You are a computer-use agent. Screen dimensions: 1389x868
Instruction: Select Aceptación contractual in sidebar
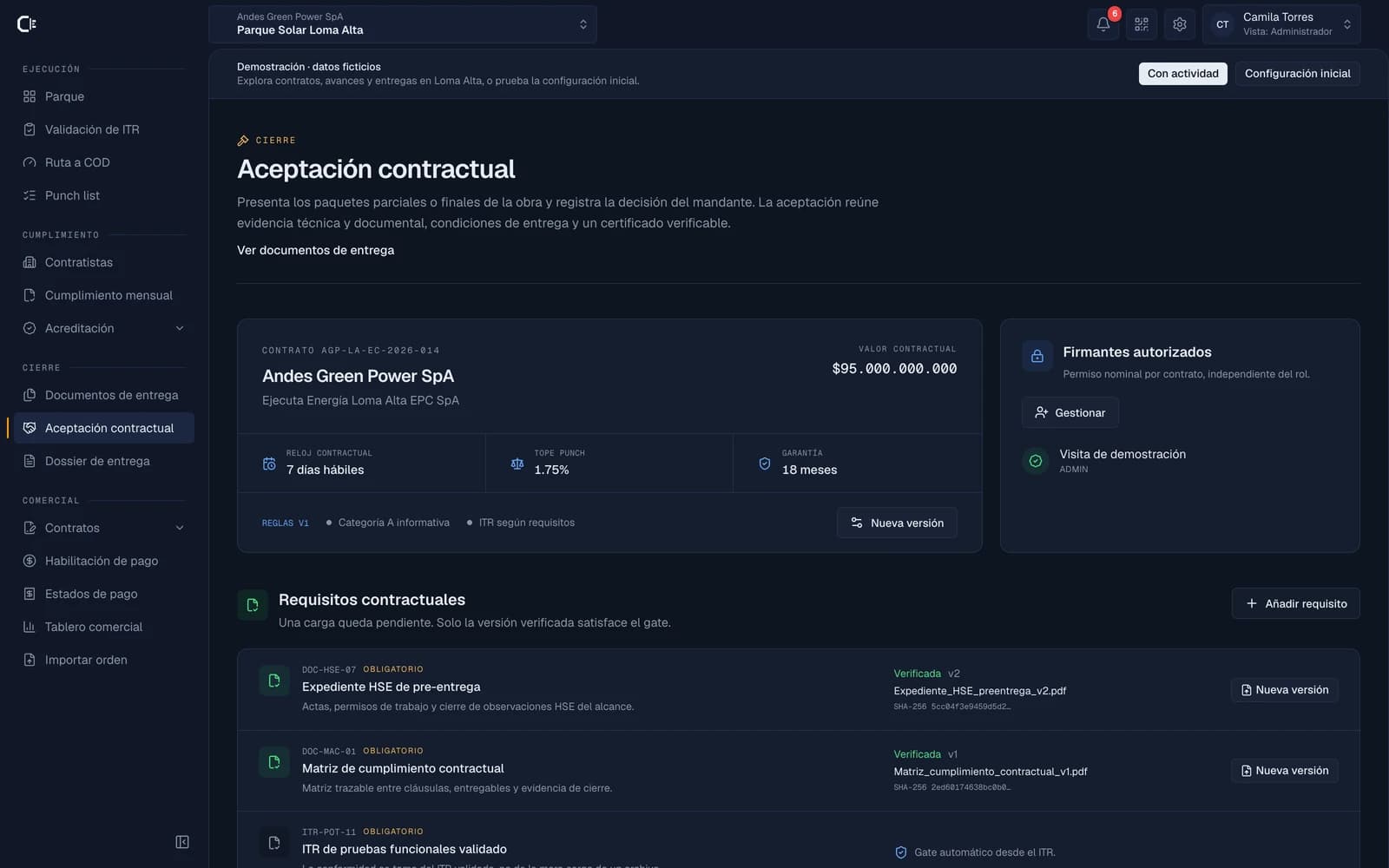tap(104, 428)
